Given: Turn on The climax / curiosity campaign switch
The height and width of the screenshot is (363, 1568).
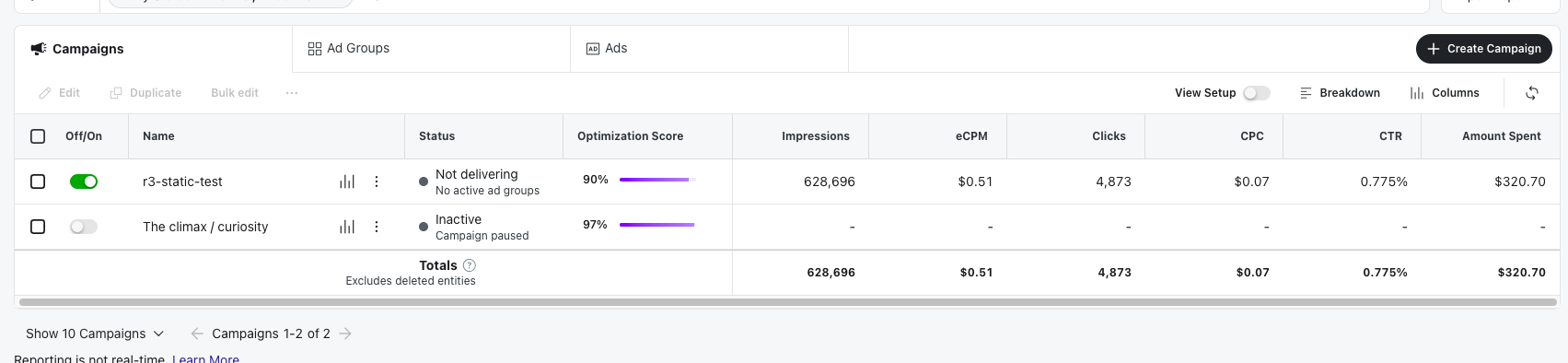Looking at the screenshot, I should [x=84, y=227].
